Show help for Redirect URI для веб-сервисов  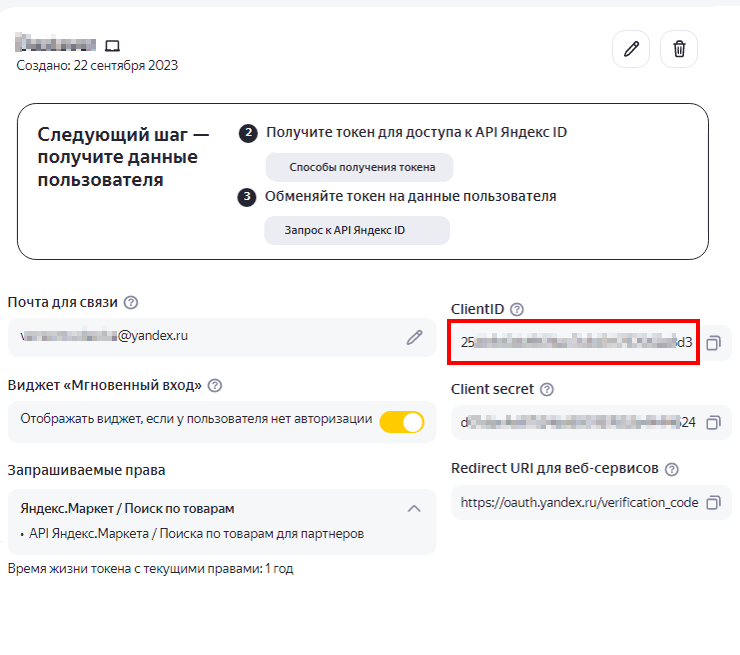pos(672,469)
